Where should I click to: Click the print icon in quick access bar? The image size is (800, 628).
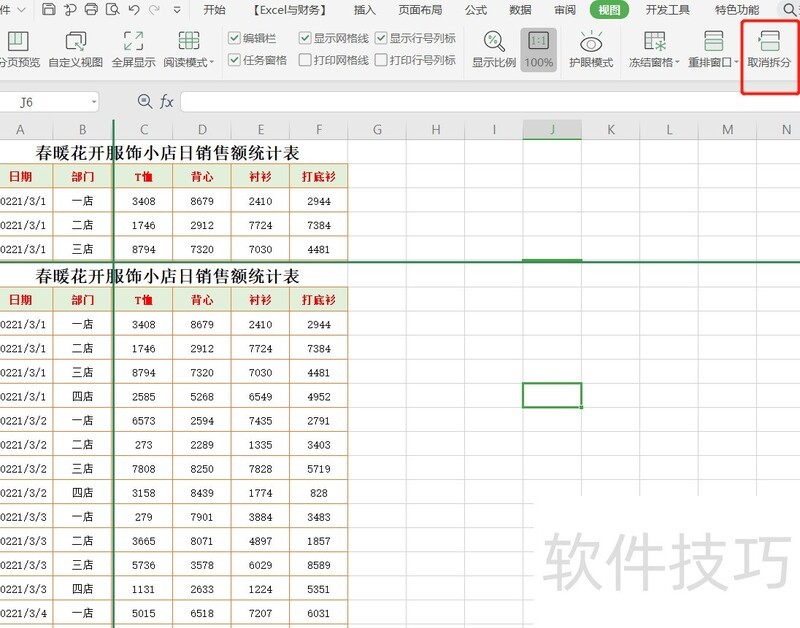tap(91, 10)
